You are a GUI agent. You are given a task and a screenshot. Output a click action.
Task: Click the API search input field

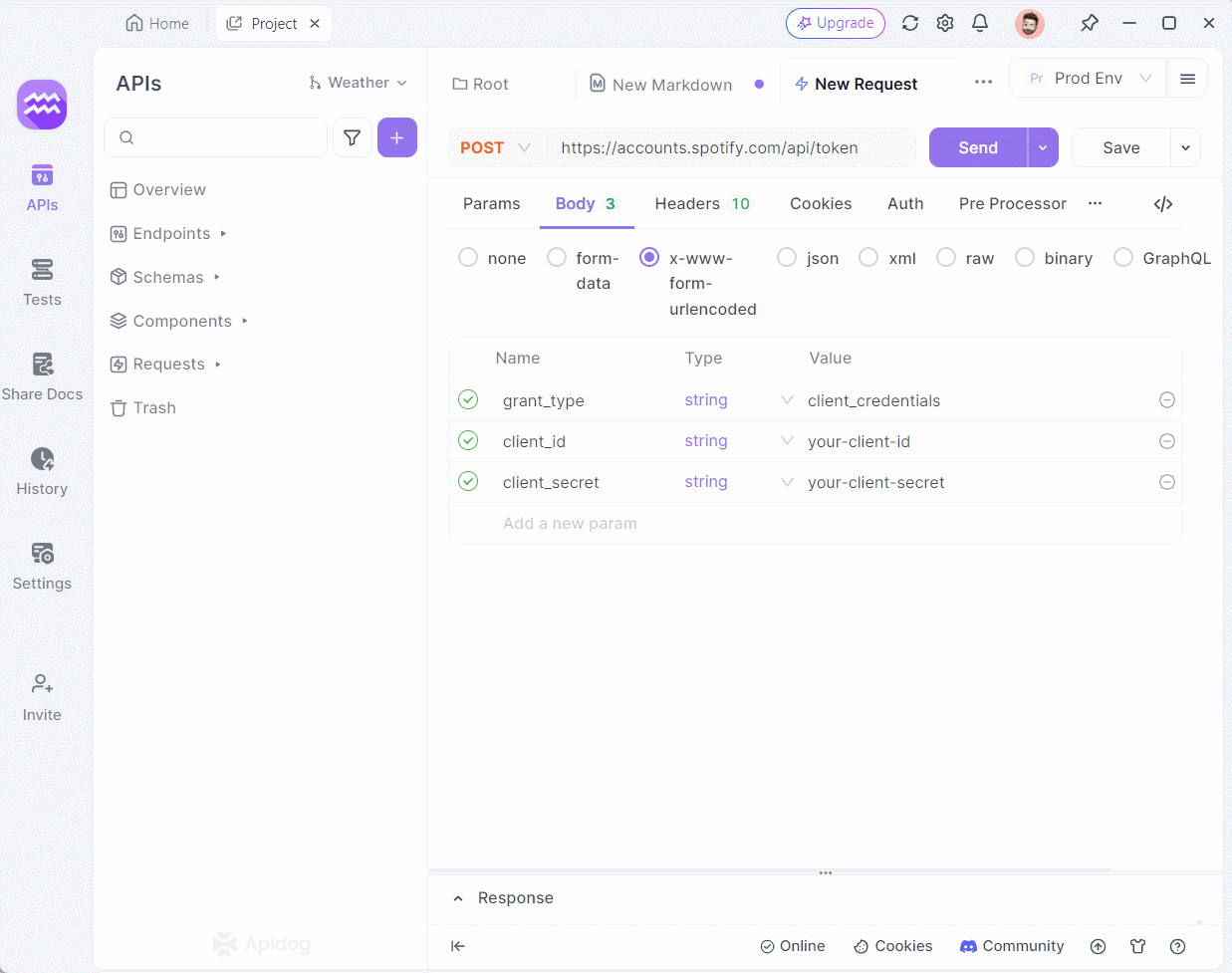pos(216,137)
